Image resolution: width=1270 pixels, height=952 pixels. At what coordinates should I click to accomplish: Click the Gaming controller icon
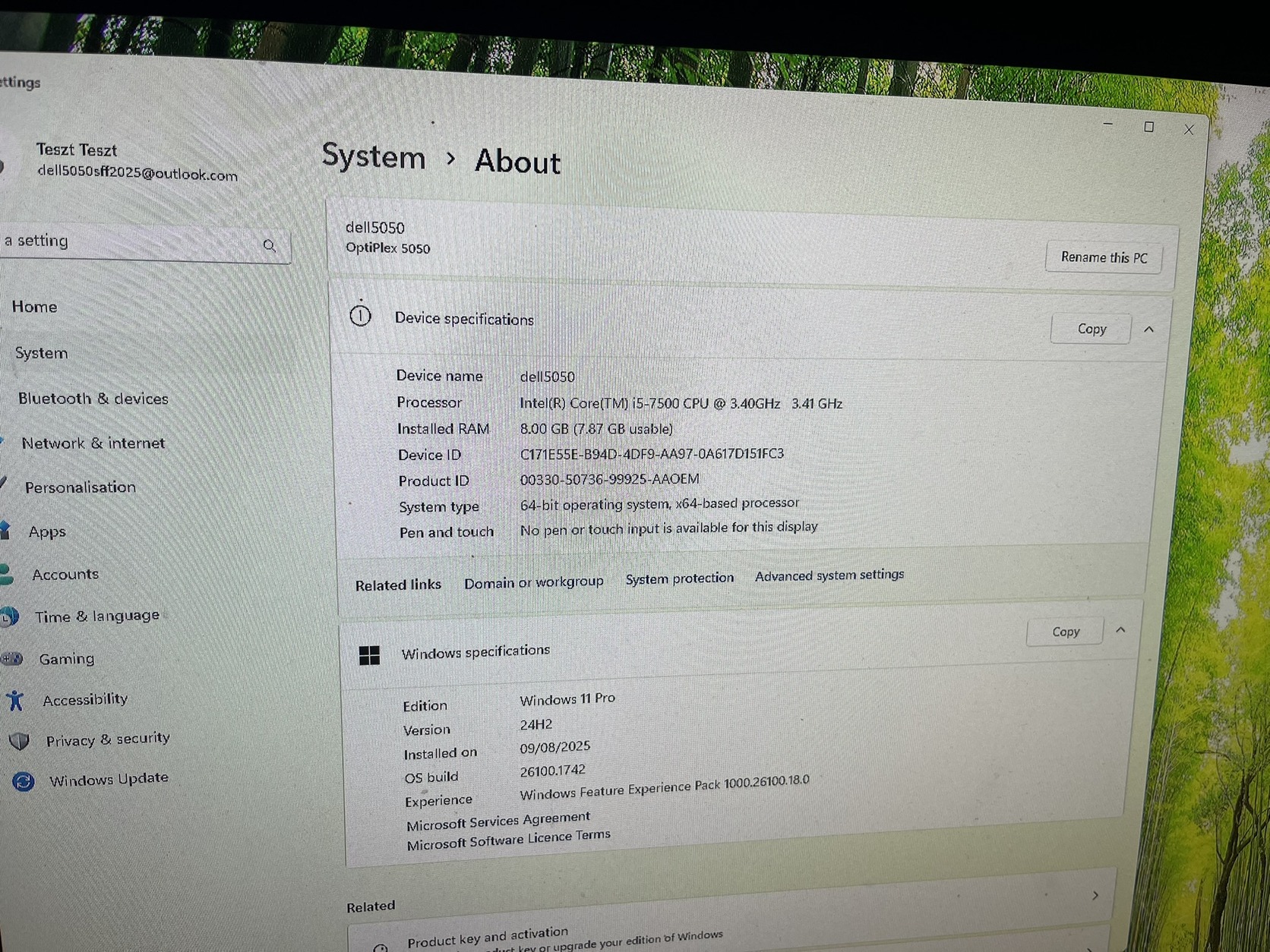(12, 658)
